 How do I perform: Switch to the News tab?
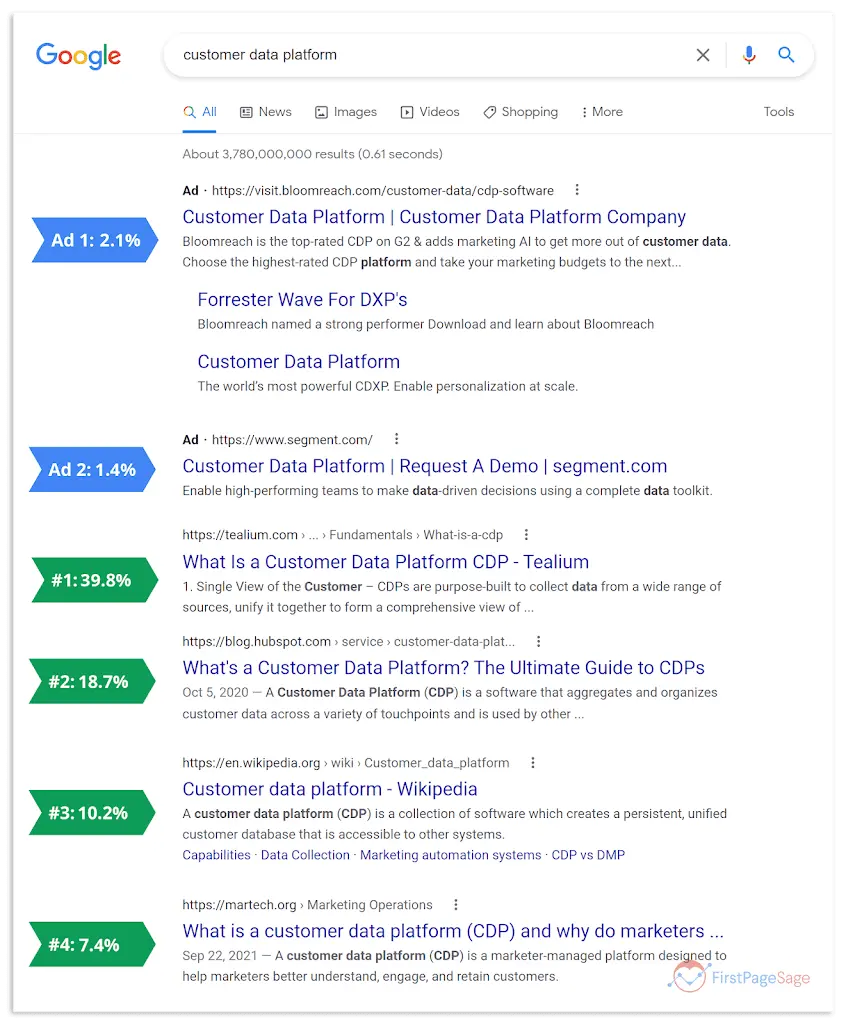265,111
